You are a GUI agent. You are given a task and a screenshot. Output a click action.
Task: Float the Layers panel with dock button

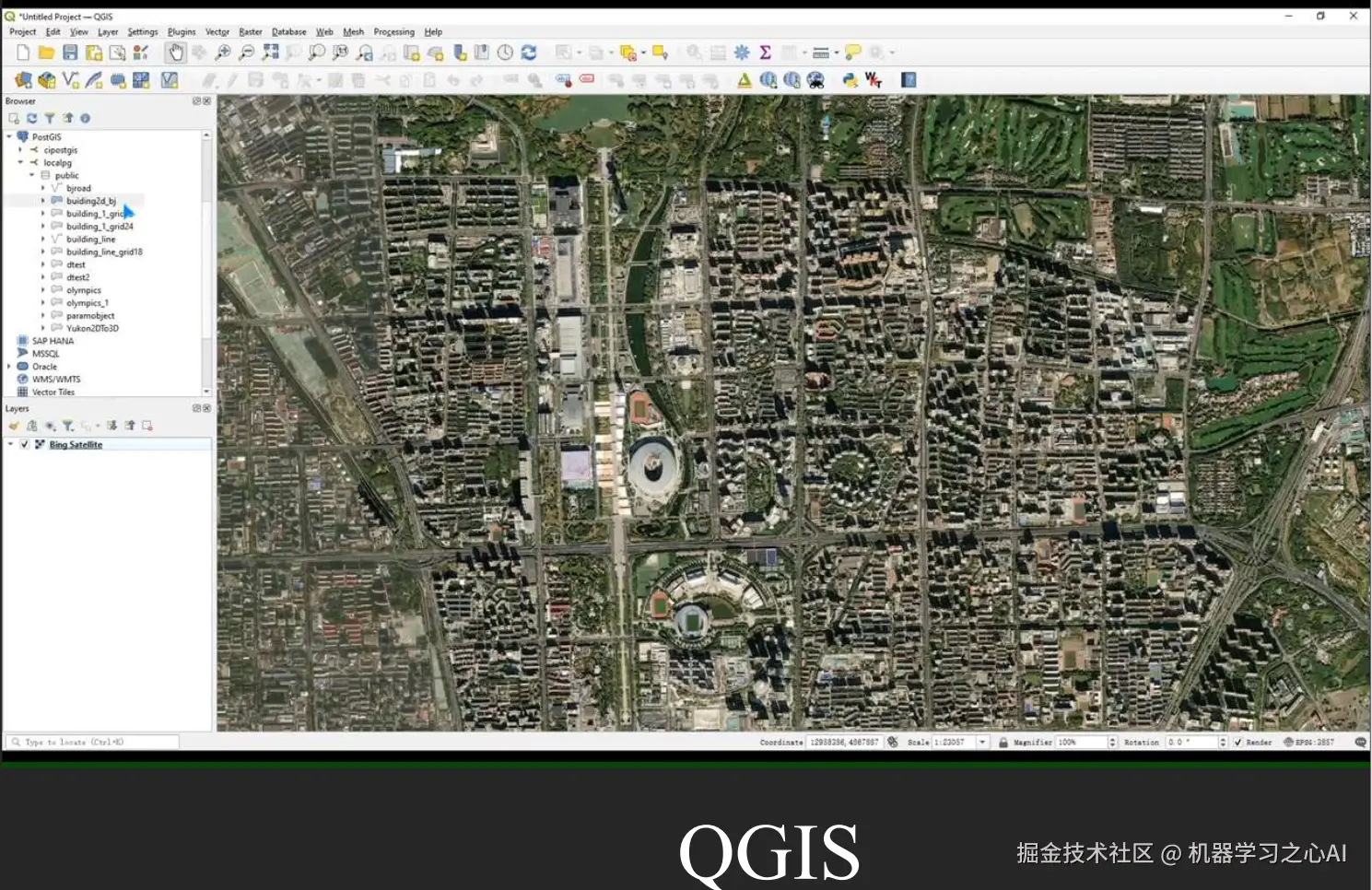pyautogui.click(x=196, y=407)
